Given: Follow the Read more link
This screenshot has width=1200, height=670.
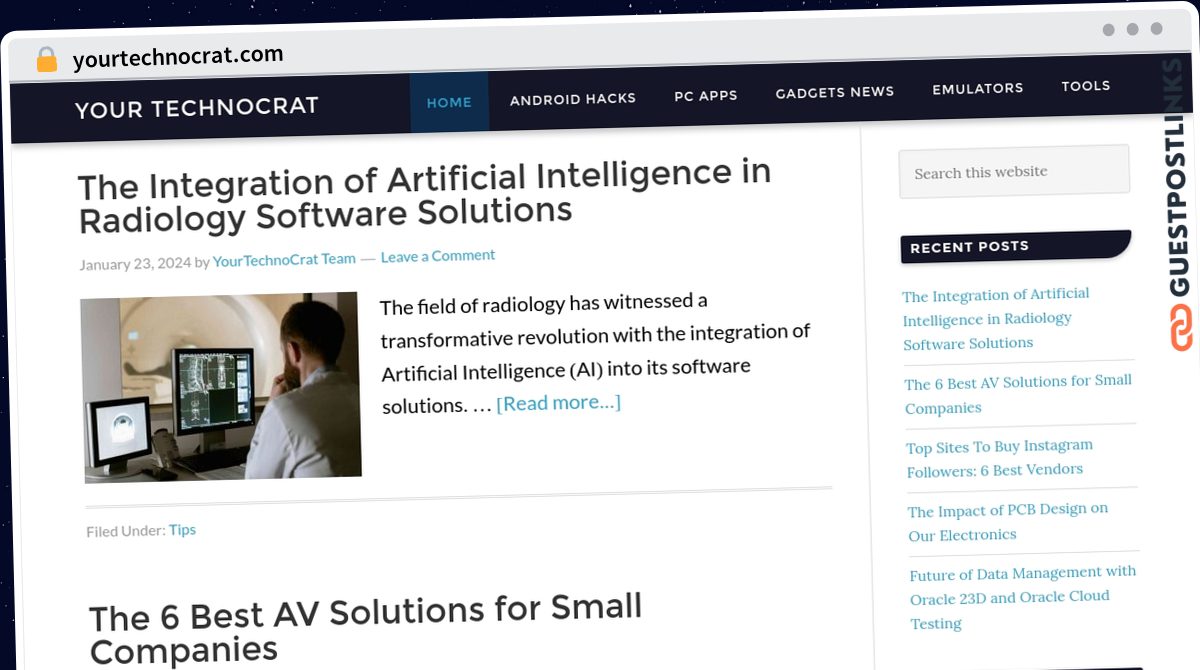Looking at the screenshot, I should 559,402.
